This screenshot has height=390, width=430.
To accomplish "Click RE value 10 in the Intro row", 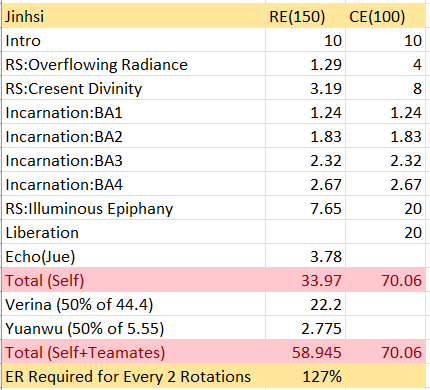I will pos(306,40).
